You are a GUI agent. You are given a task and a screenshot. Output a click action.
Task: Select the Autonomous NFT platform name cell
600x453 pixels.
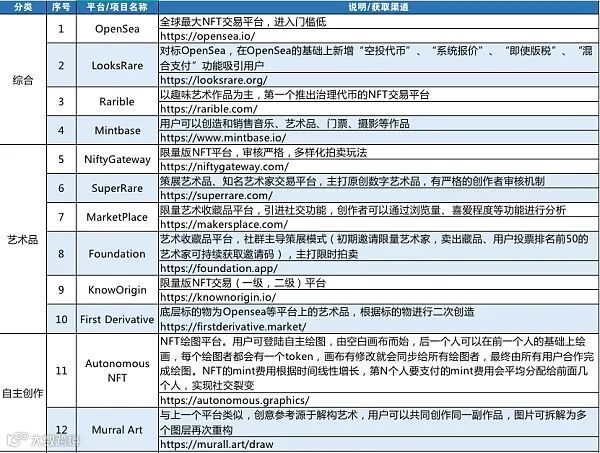[x=117, y=370]
